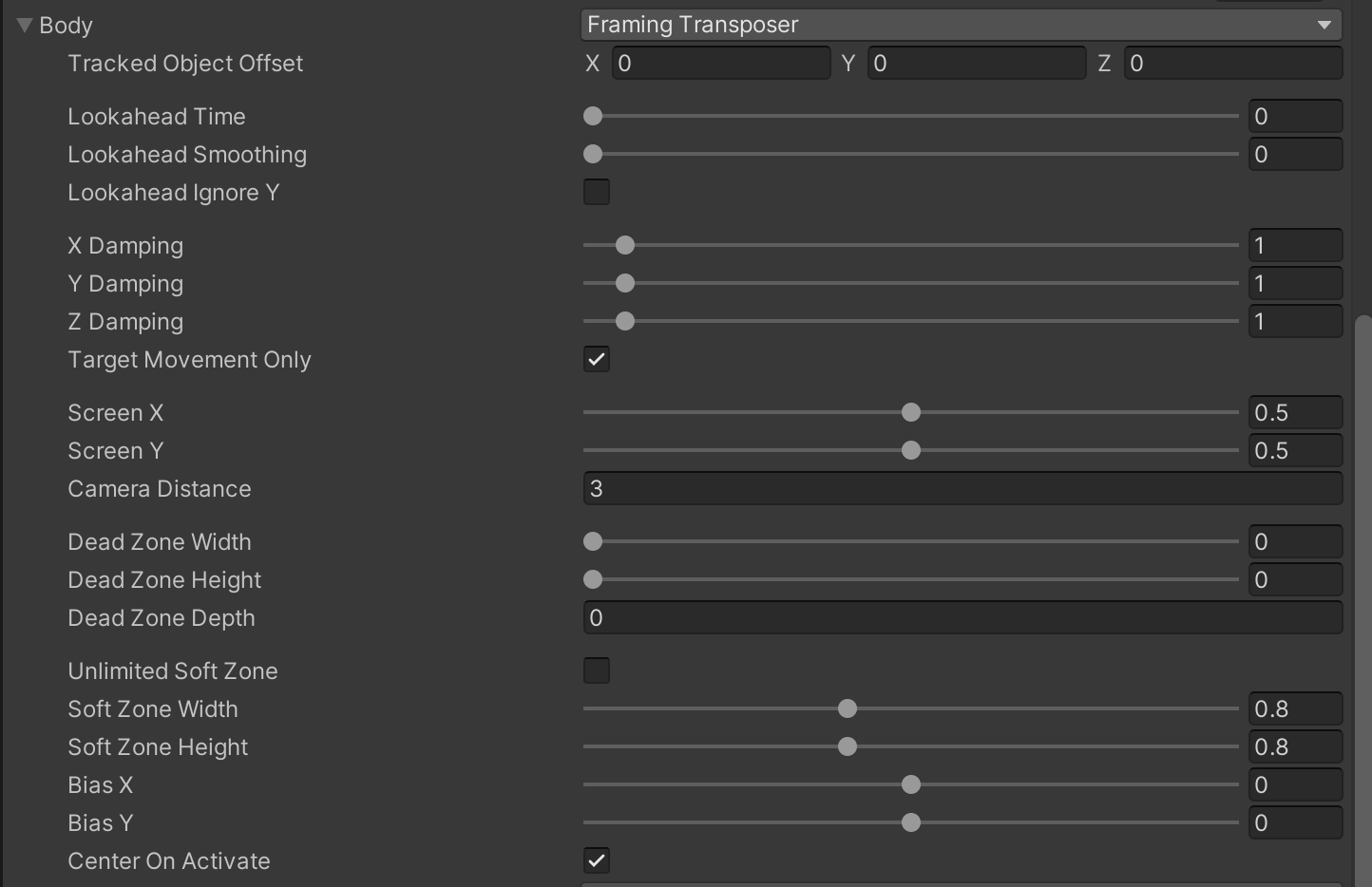This screenshot has height=887, width=1372.
Task: Click the Screen Y numeric value field
Action: 1294,451
